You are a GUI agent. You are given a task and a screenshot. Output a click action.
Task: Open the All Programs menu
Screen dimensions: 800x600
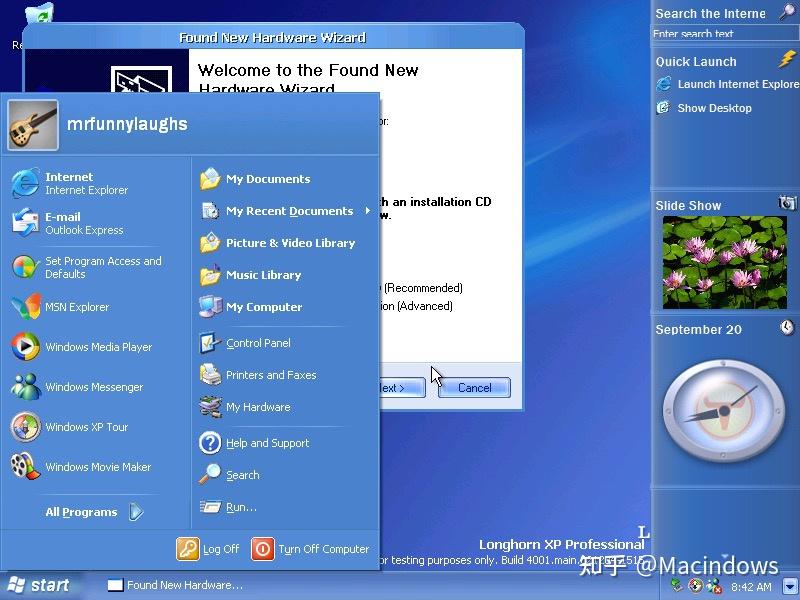[x=81, y=512]
